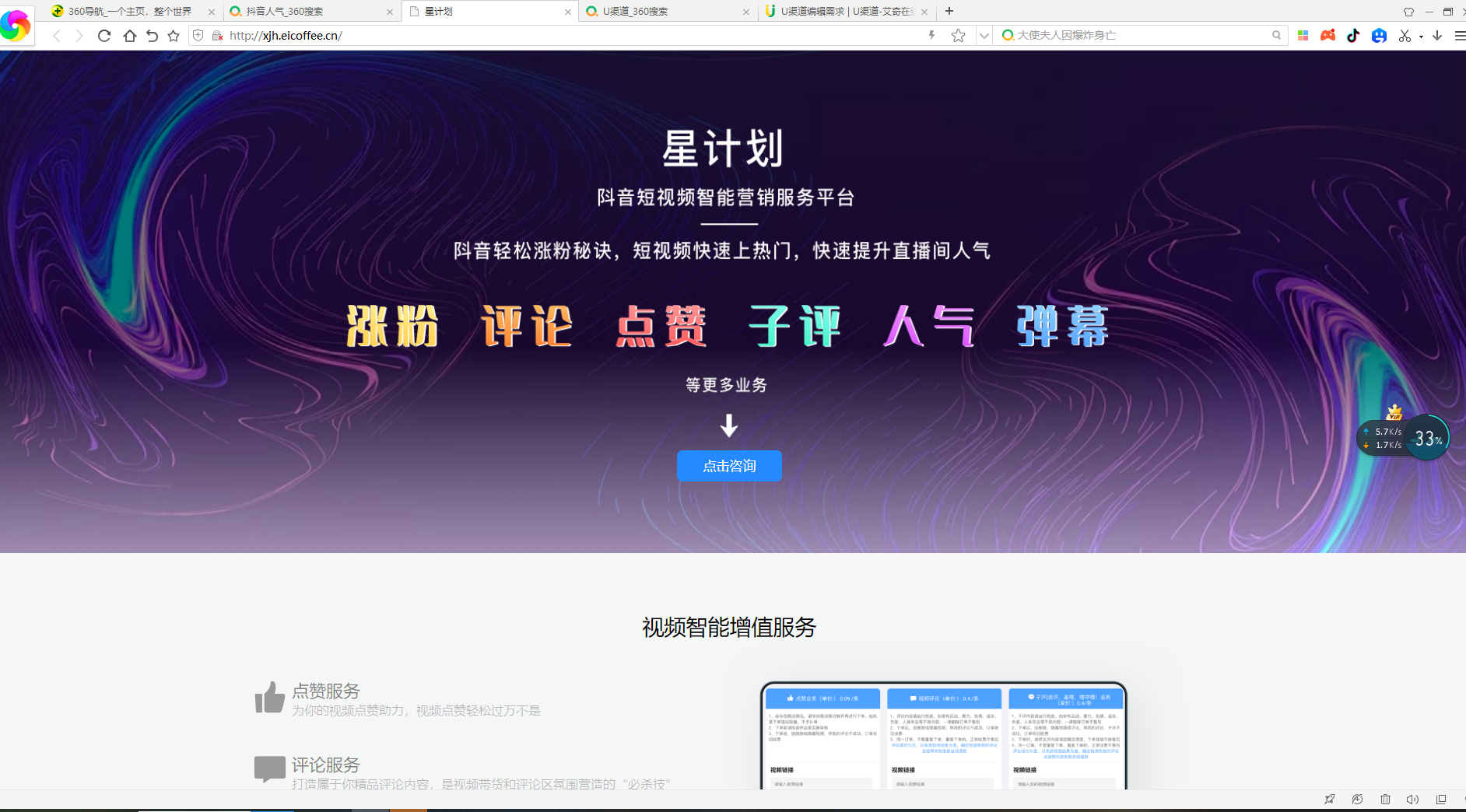Screen dimensions: 1466x812
Task: Select the 星计划 tab
Action: tap(489, 12)
